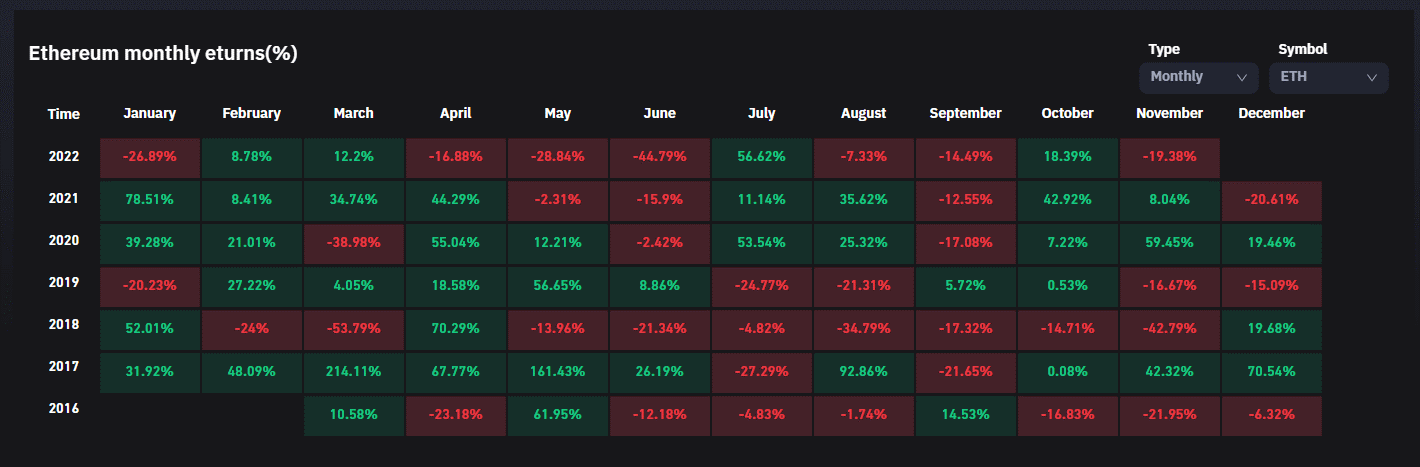Open the Monthly type dropdown
The height and width of the screenshot is (467, 1420).
[x=1198, y=77]
